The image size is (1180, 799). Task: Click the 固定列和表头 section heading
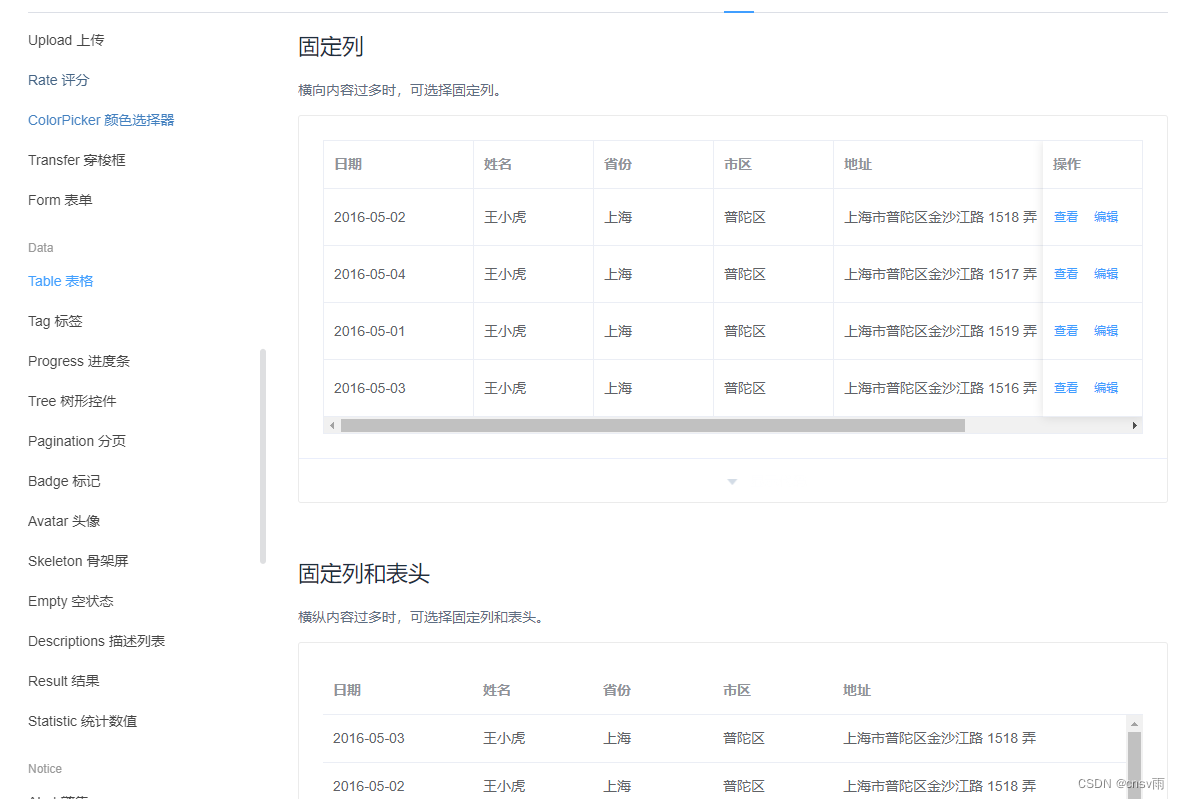[x=363, y=574]
